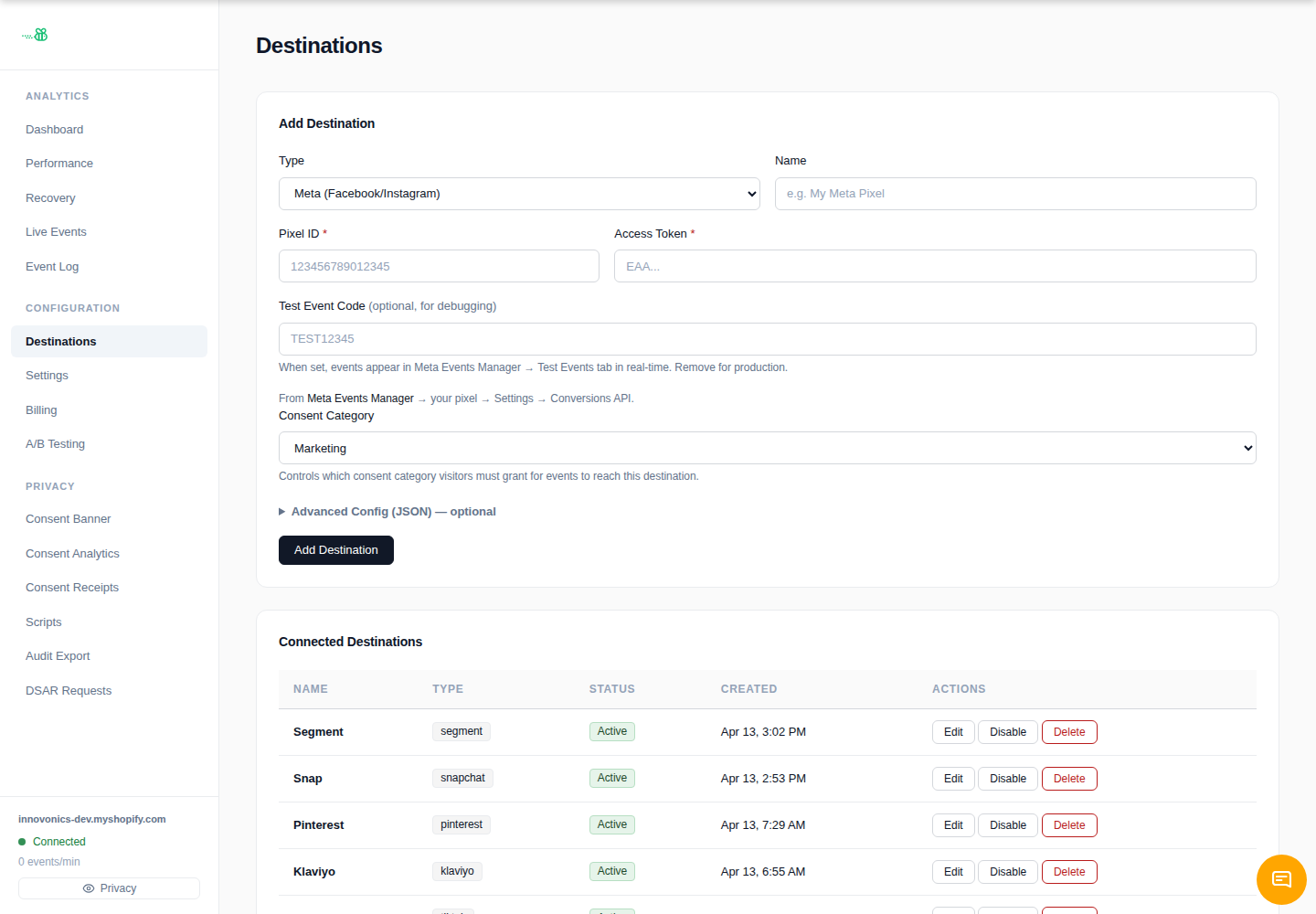Click the segment type tag
The width and height of the screenshot is (1316, 914).
click(x=462, y=731)
